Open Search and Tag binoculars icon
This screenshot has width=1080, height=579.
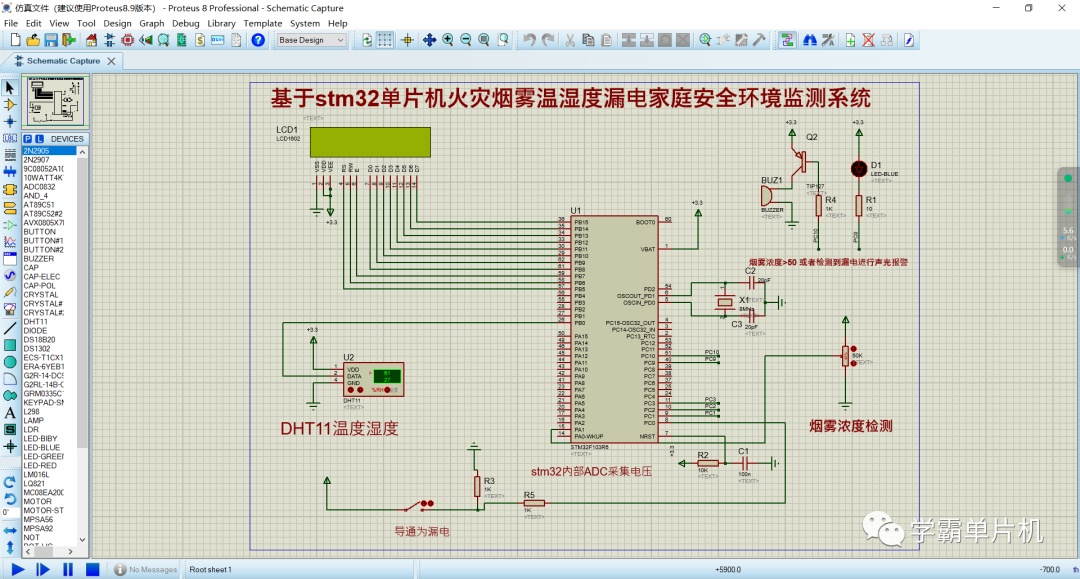810,40
